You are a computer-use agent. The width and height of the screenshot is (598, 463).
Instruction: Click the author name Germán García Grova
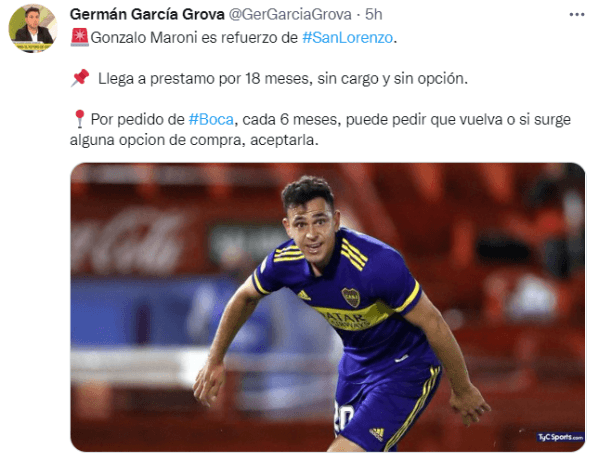[x=147, y=14]
